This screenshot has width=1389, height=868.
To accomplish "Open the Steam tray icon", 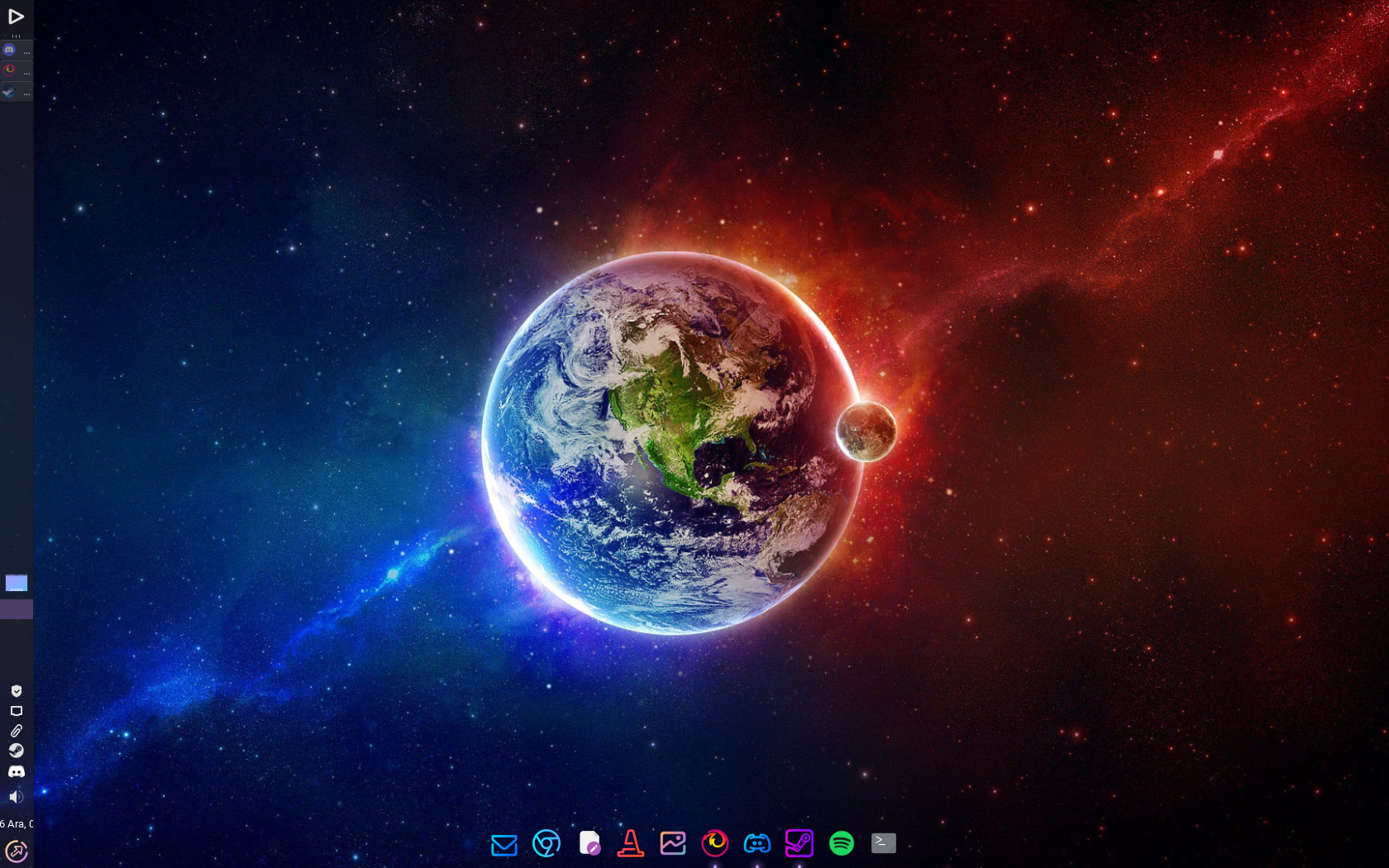I will click(x=16, y=751).
